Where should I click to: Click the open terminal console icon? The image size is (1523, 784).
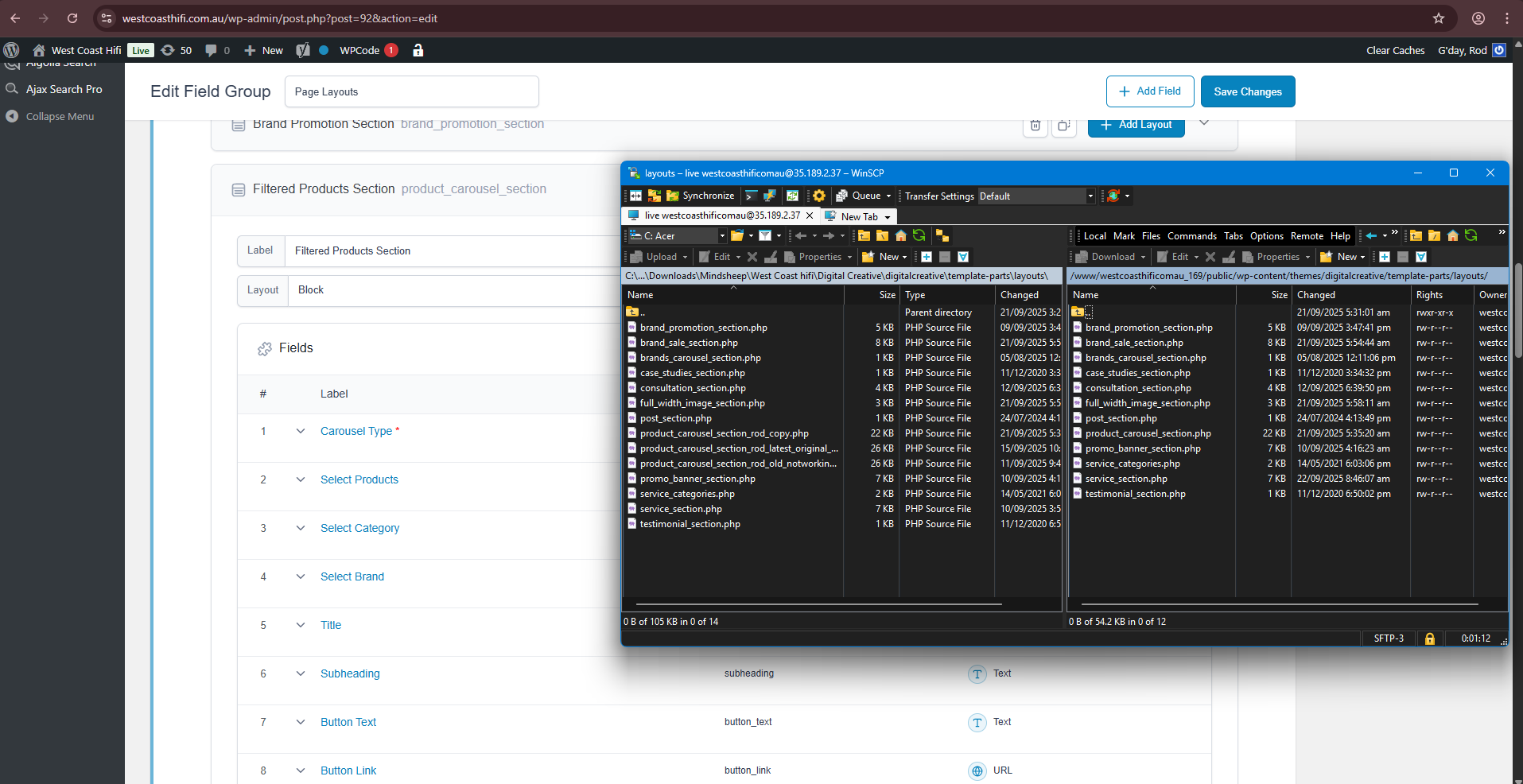click(x=751, y=196)
